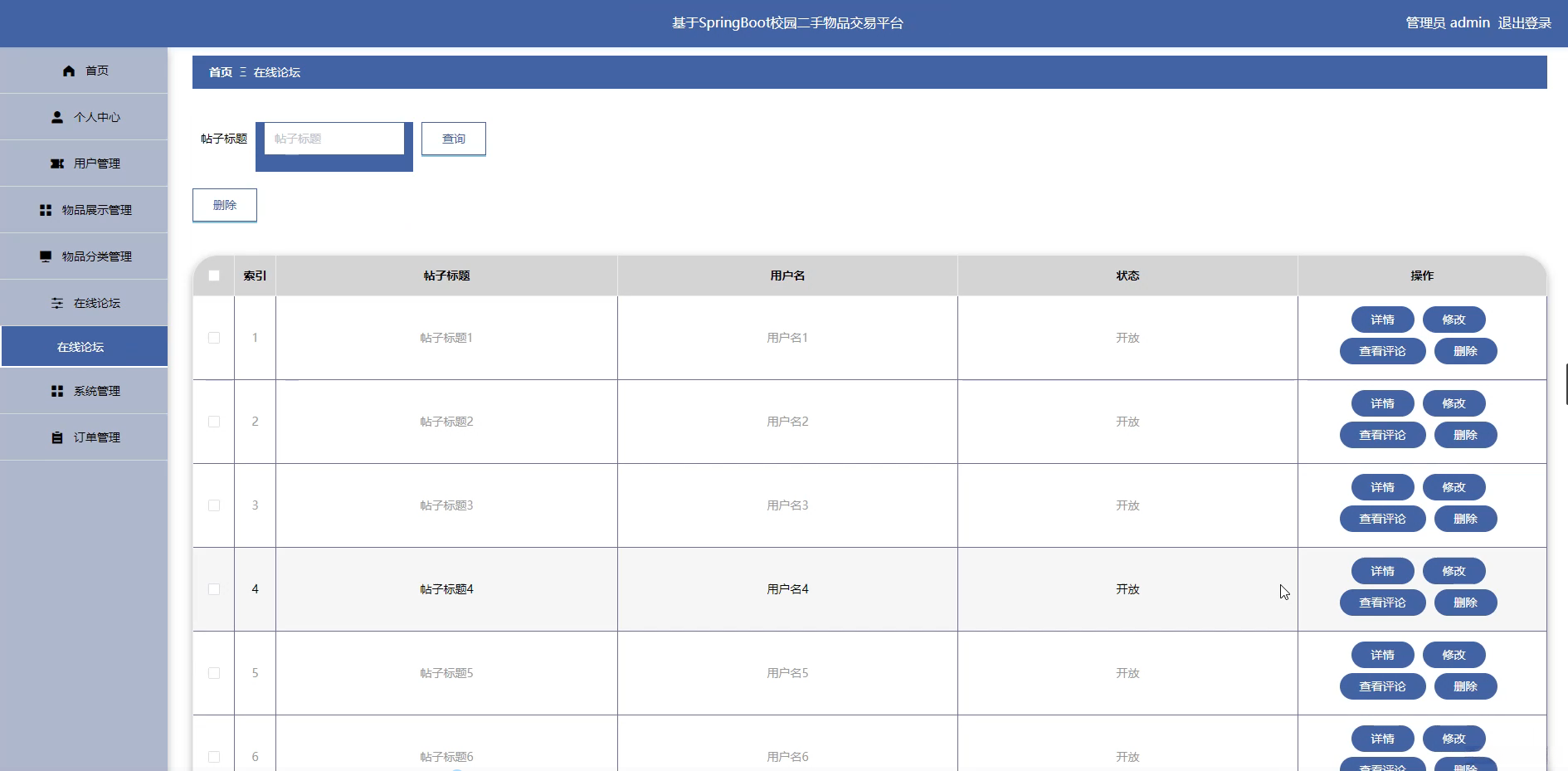Click the 帖子标题4 cell
The image size is (1568, 771).
click(447, 589)
